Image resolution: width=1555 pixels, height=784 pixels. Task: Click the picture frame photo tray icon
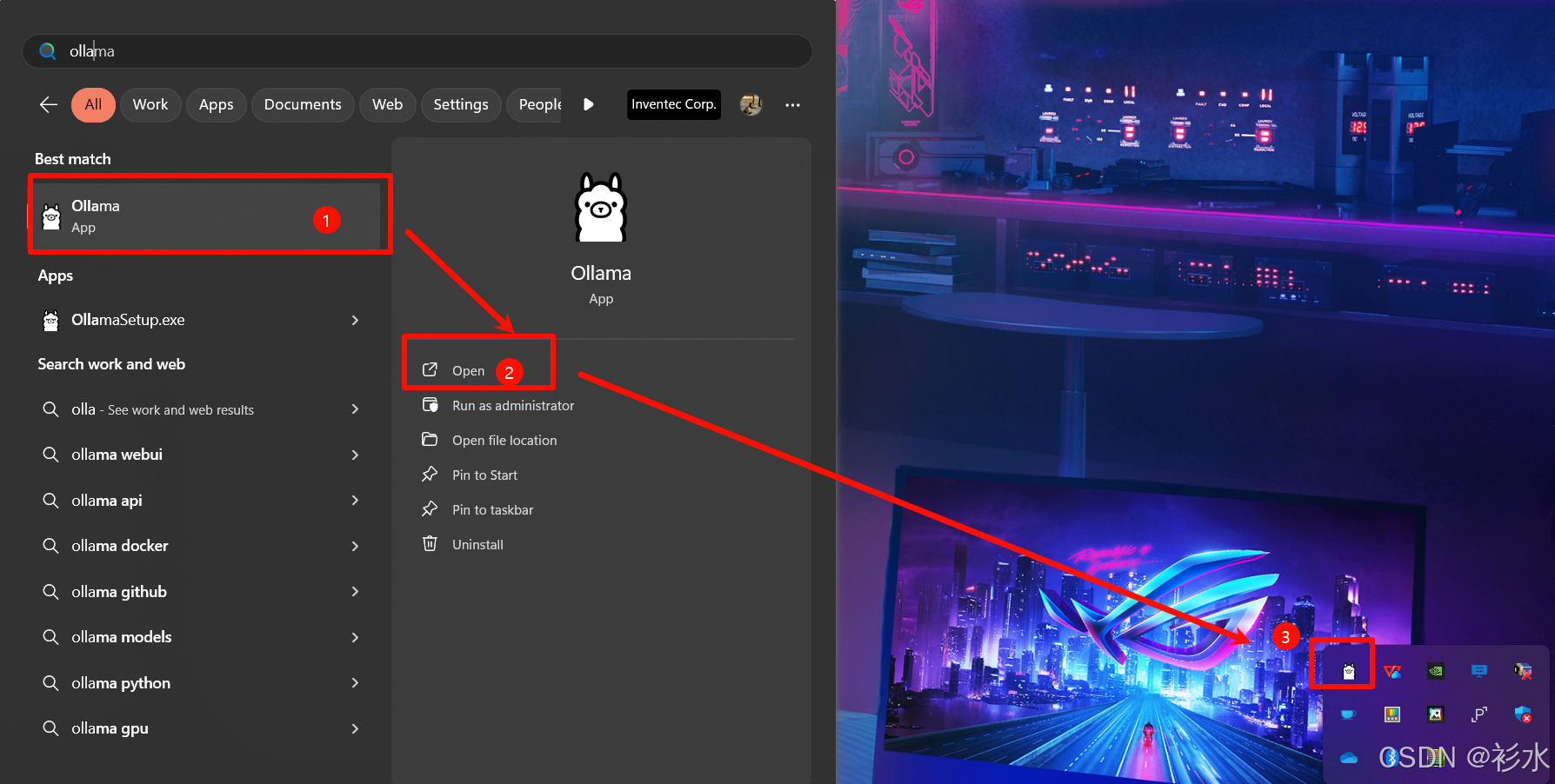pos(1436,714)
